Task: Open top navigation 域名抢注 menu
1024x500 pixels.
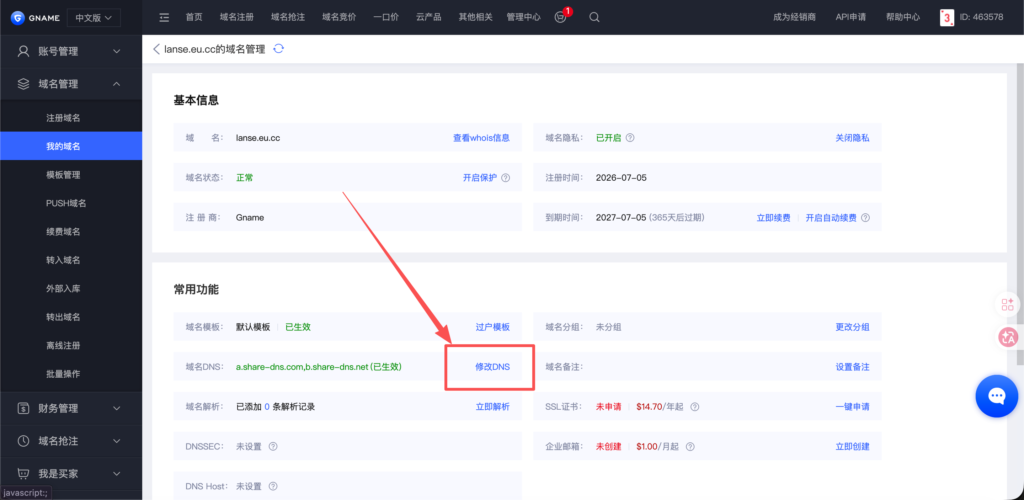Action: point(288,18)
